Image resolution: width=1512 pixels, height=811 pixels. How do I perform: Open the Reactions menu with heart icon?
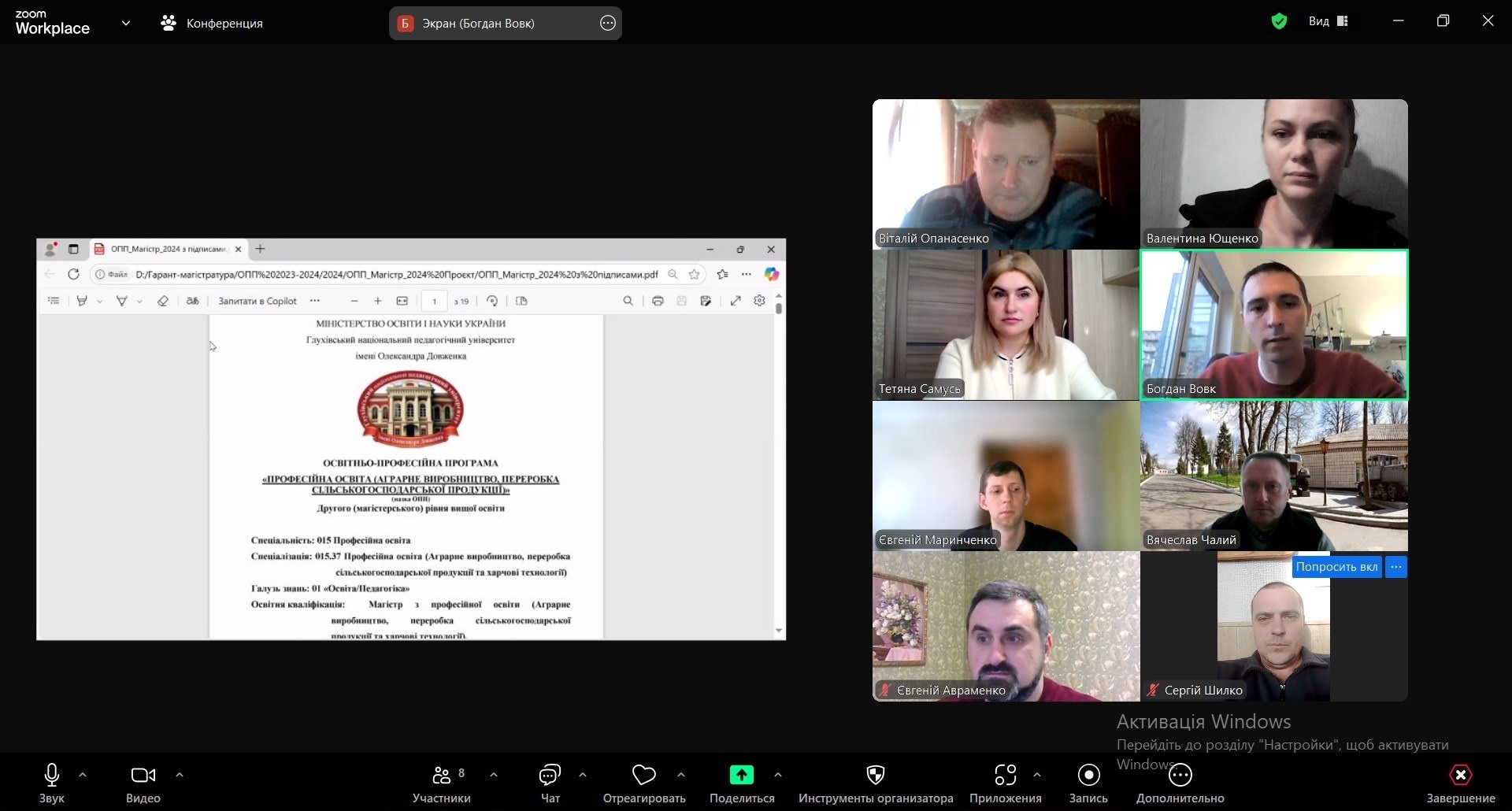pyautogui.click(x=643, y=776)
